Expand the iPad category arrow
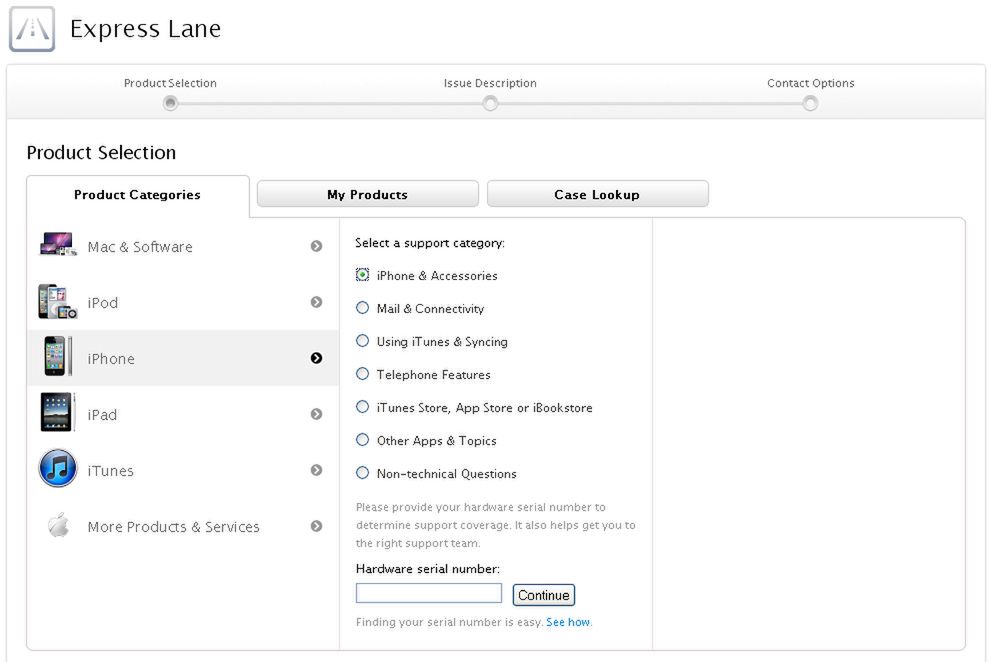Viewport: 992px width, 662px height. click(316, 413)
